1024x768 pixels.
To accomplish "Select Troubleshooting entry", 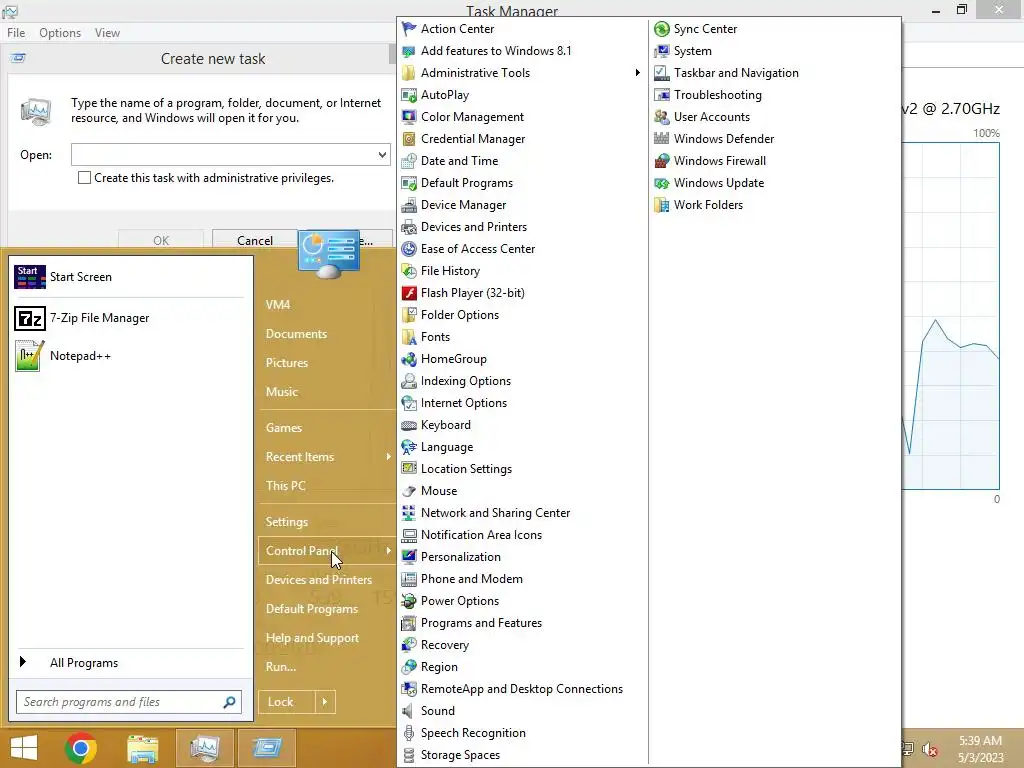I will coord(718,95).
